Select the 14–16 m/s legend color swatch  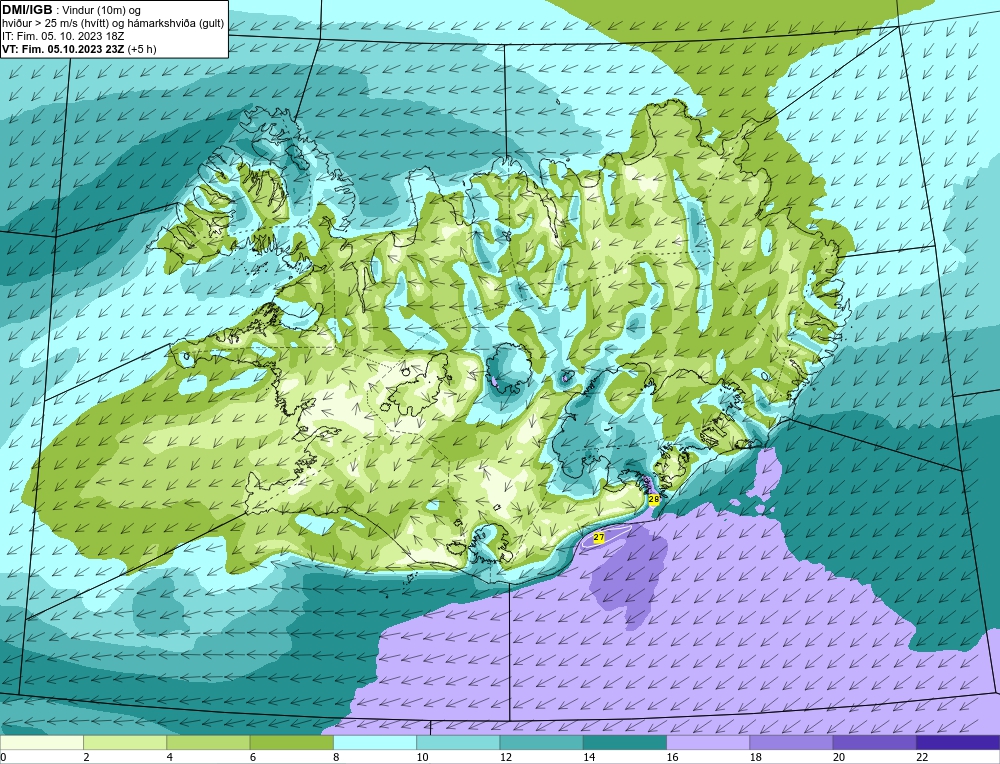[x=625, y=743]
